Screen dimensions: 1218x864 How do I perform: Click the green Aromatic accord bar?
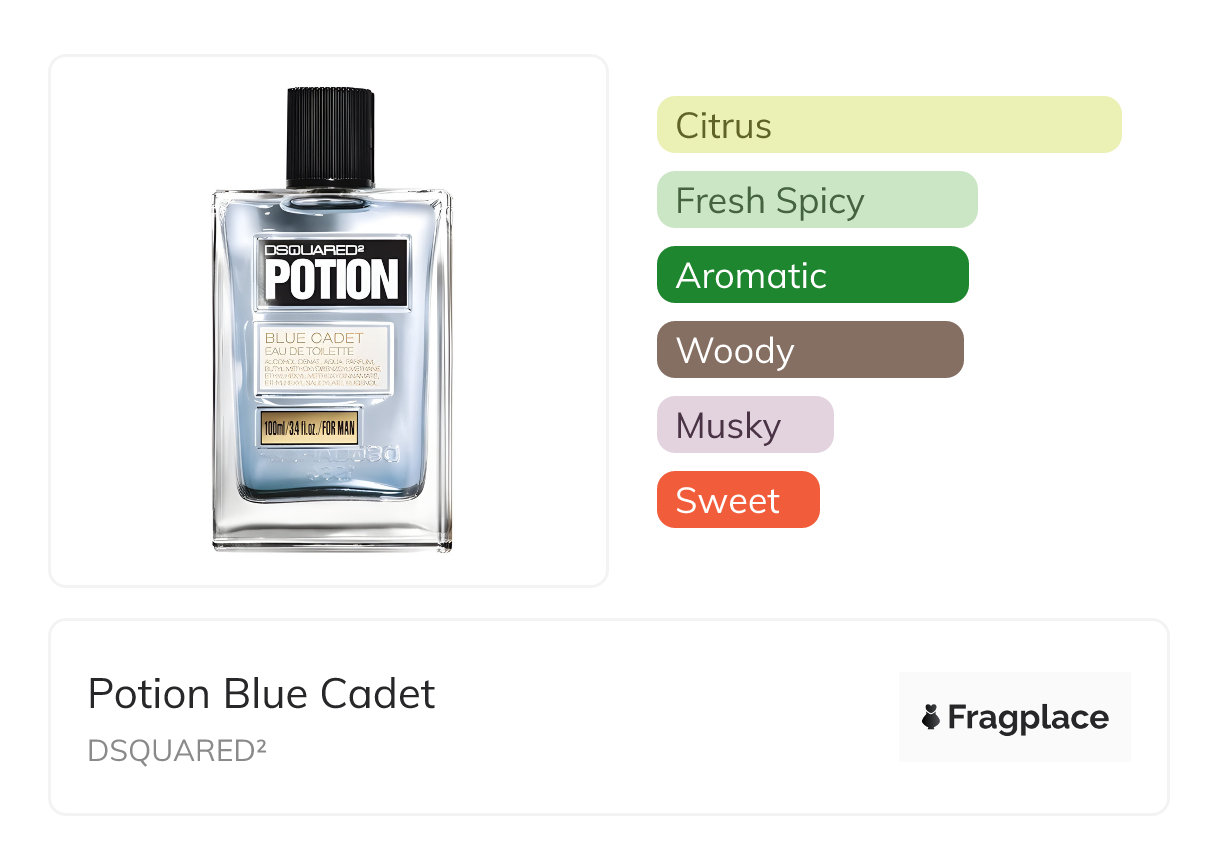pos(812,275)
